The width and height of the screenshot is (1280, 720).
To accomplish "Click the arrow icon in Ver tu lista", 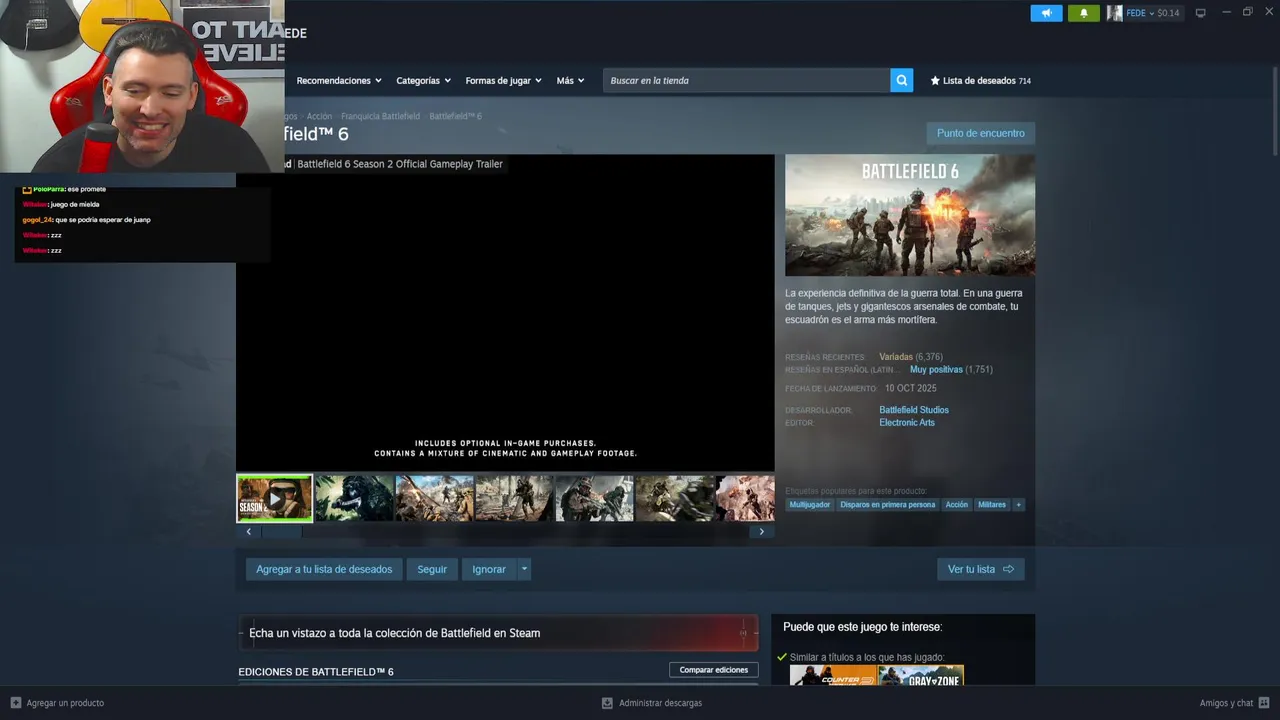I will [x=1008, y=569].
